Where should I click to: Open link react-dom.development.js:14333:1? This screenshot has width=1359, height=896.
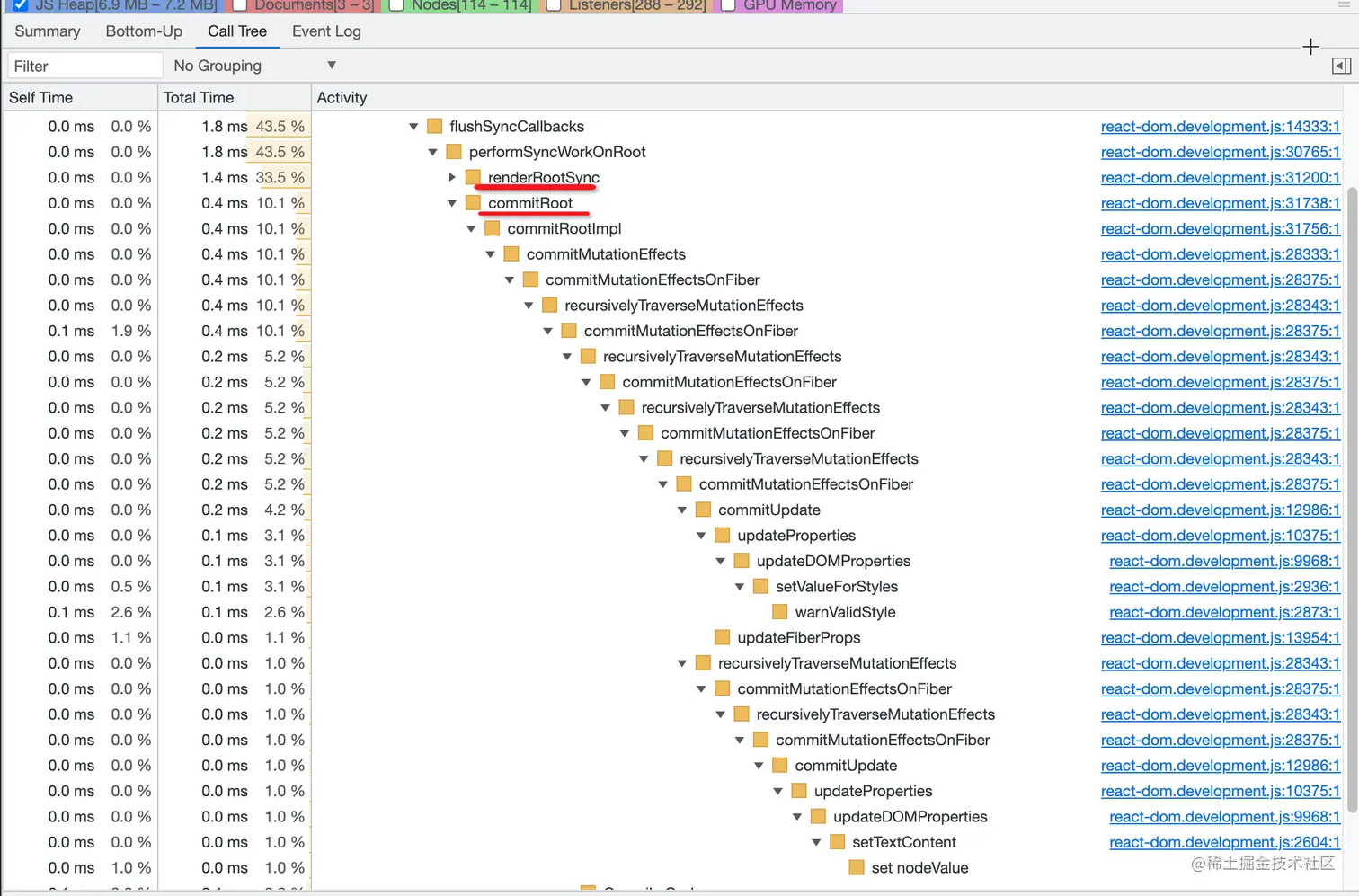1221,127
